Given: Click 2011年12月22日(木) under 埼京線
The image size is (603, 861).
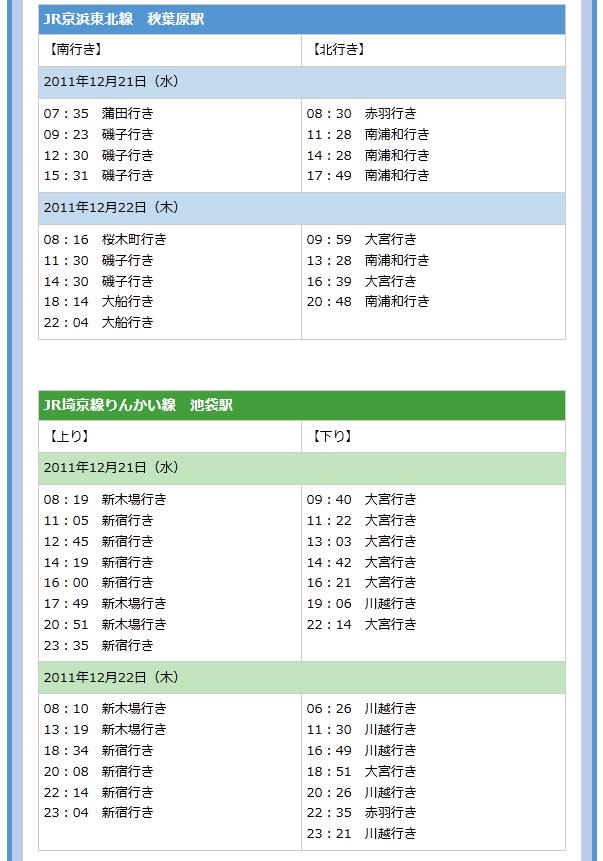Looking at the screenshot, I should pos(302,678).
